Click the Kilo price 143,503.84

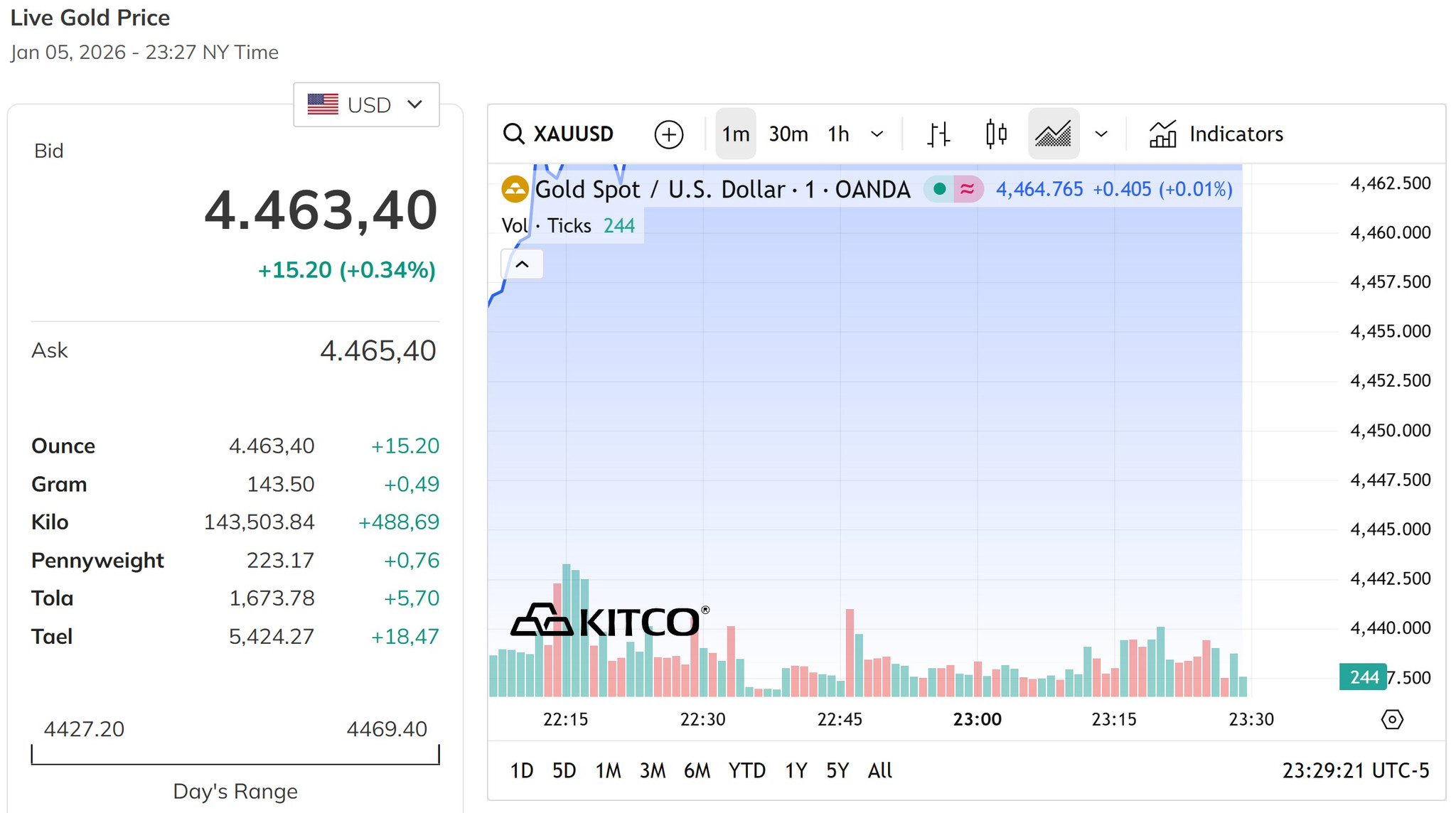tap(259, 522)
